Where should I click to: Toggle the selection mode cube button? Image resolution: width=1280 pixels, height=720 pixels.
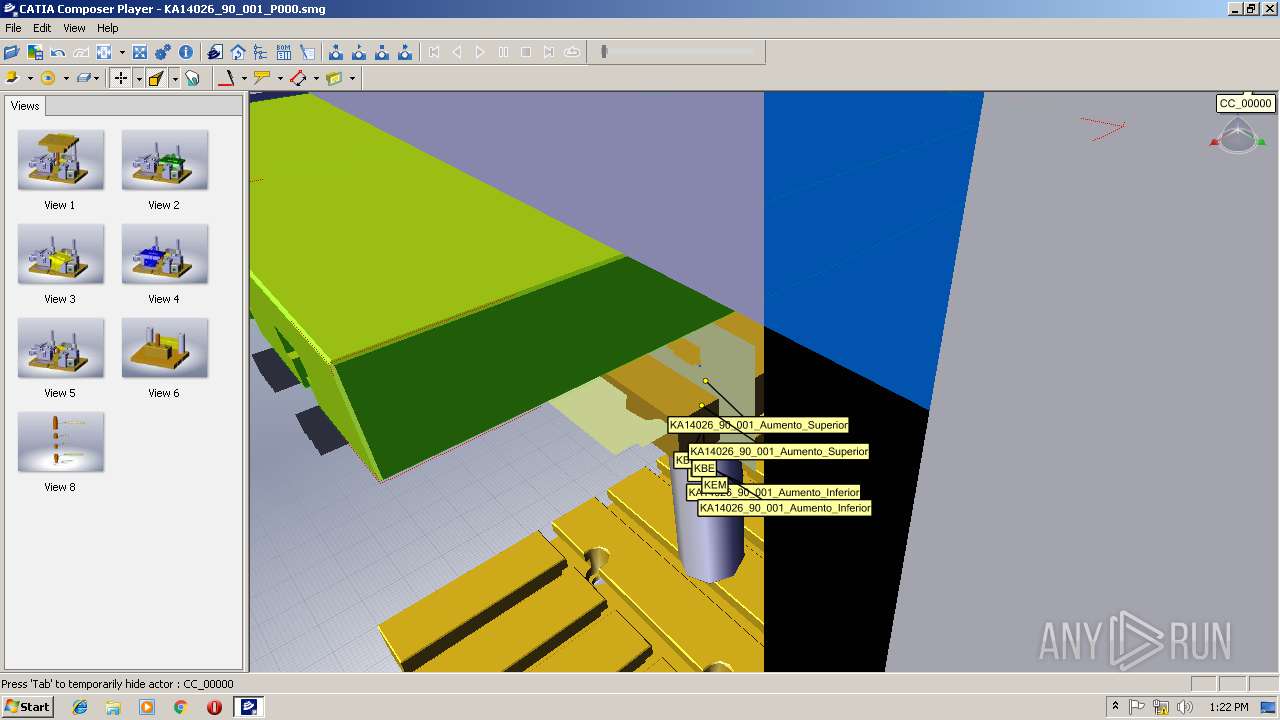coord(156,78)
